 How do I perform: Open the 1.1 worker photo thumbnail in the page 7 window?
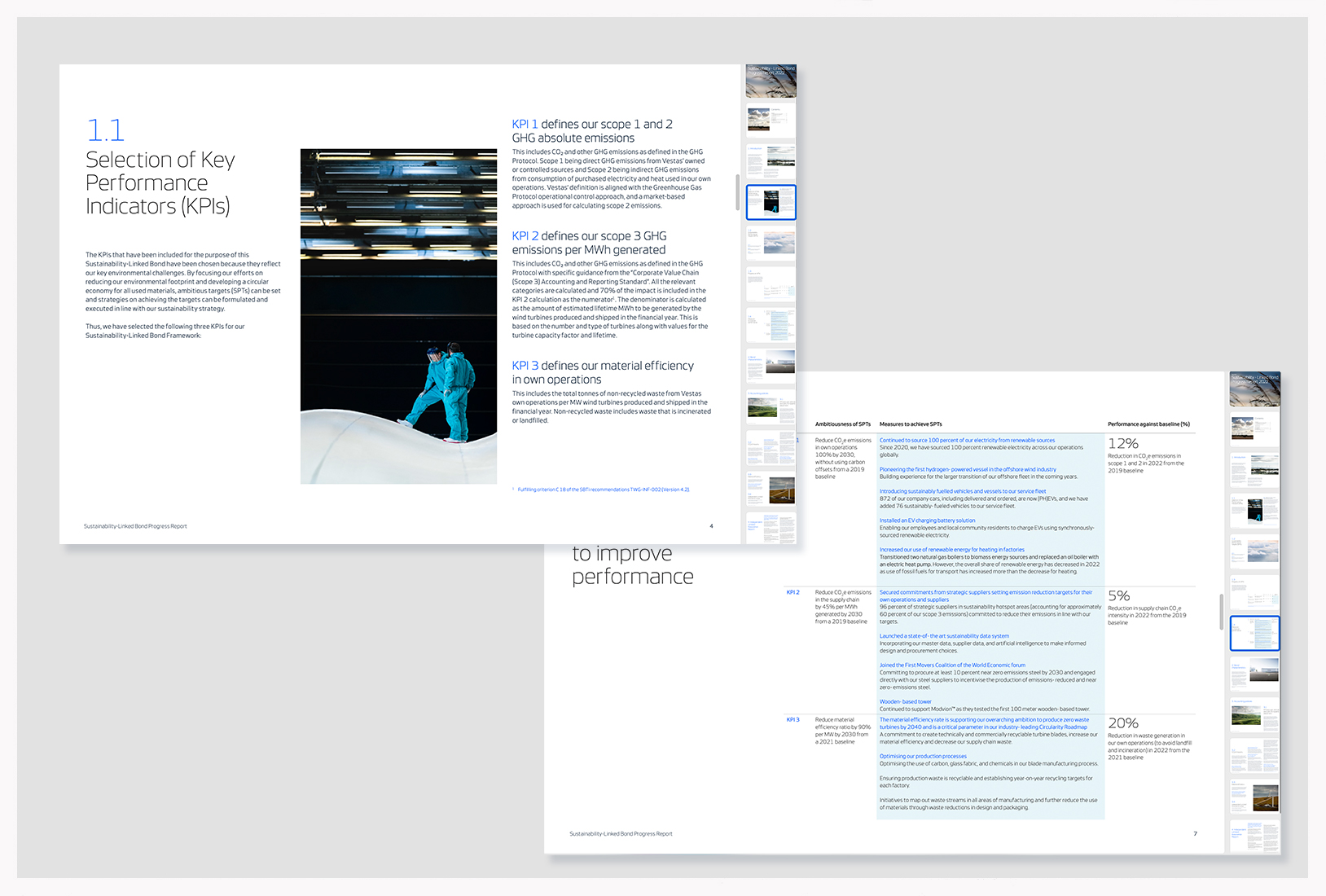pos(1255,511)
